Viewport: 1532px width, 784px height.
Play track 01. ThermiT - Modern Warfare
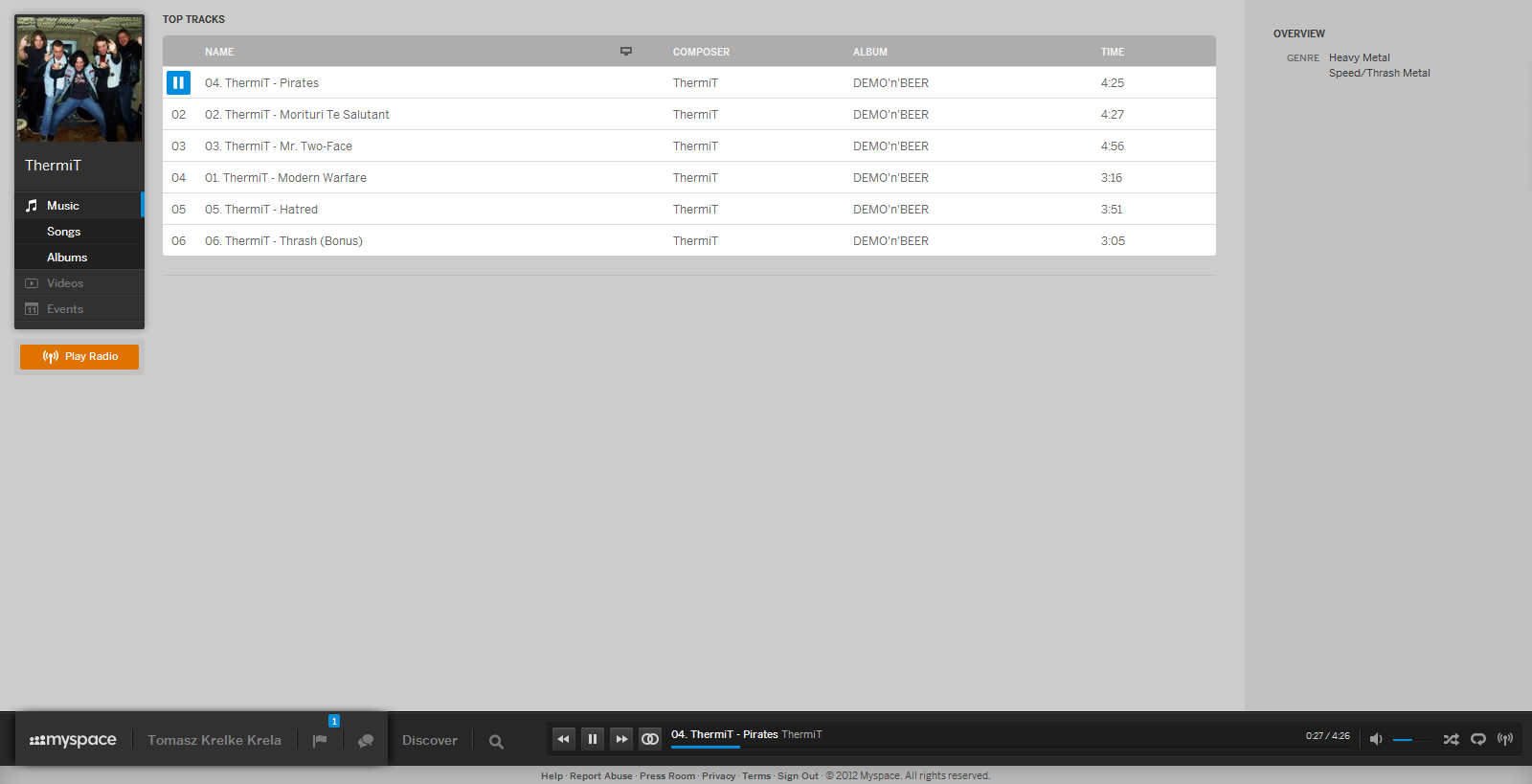285,178
